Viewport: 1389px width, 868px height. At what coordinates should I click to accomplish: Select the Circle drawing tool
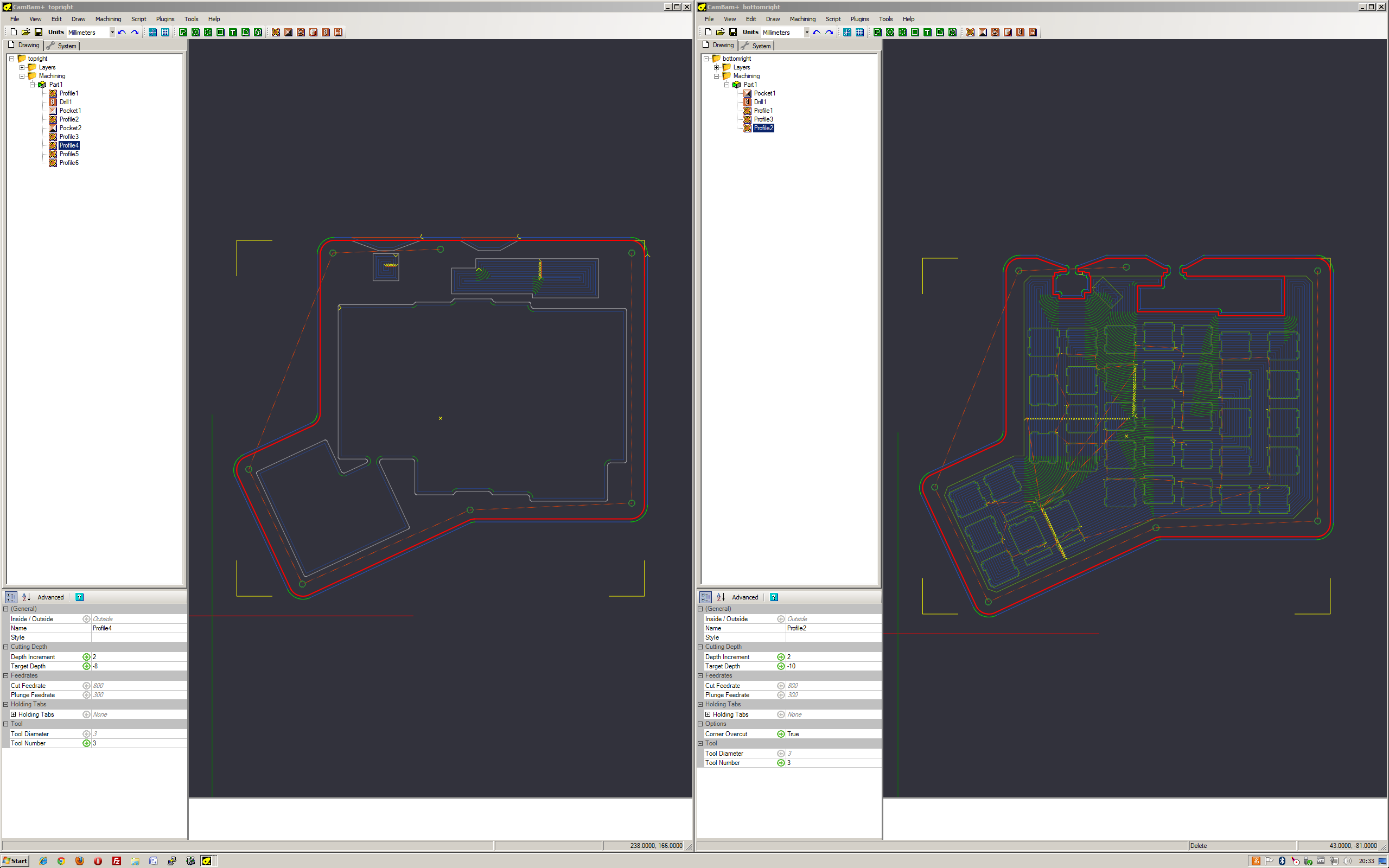click(196, 32)
